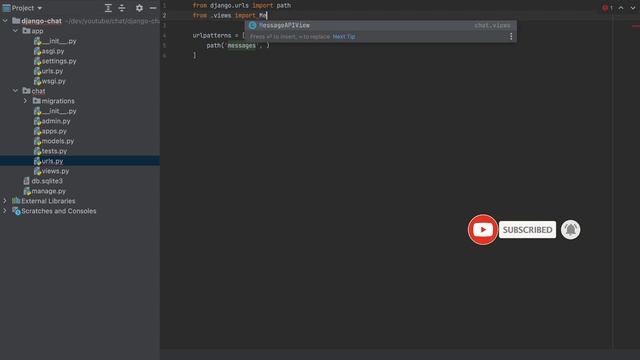Click the class icon beside MessageAPIView
This screenshot has width=640, height=360.
click(252, 25)
